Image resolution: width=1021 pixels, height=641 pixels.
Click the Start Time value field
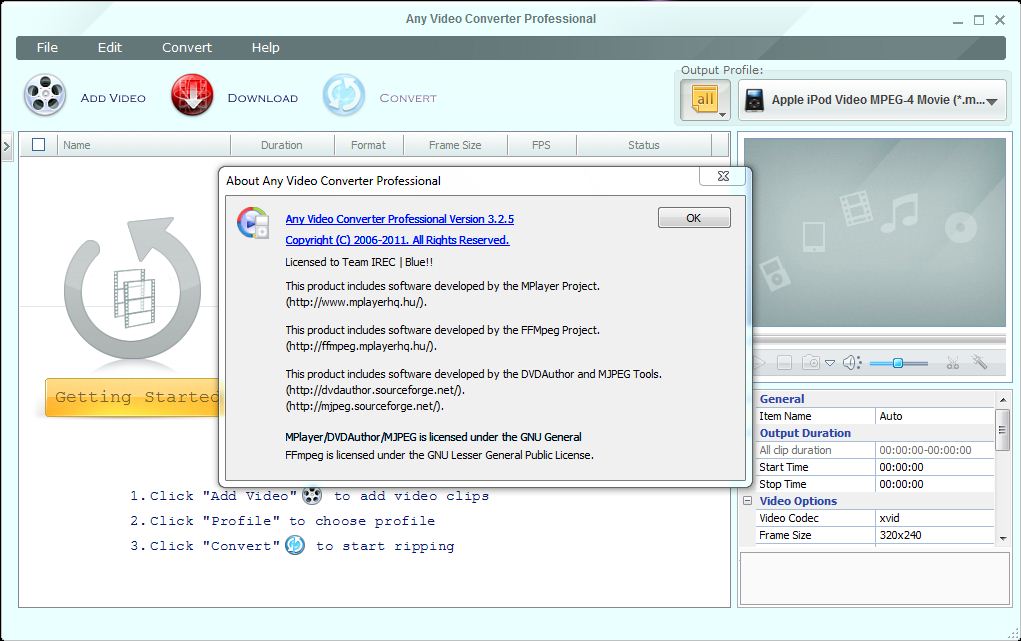pos(934,467)
